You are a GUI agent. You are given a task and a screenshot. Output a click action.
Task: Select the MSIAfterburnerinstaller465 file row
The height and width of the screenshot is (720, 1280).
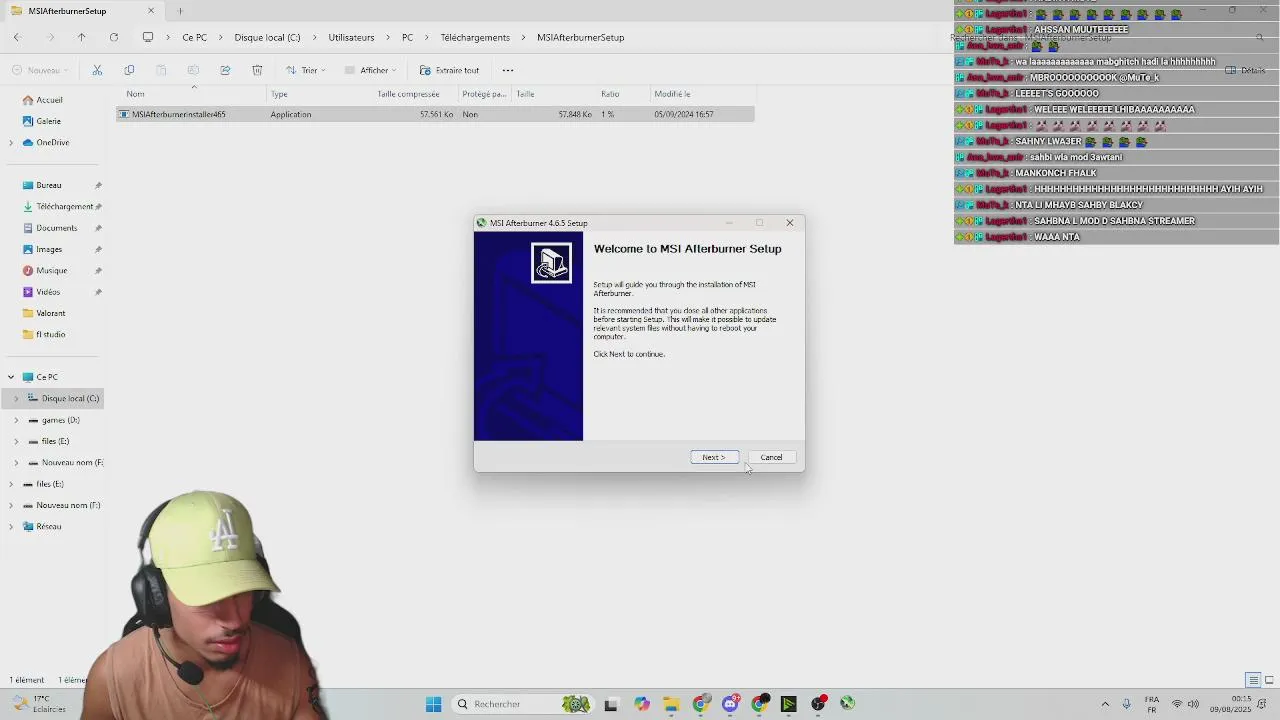pyautogui.click(x=435, y=114)
